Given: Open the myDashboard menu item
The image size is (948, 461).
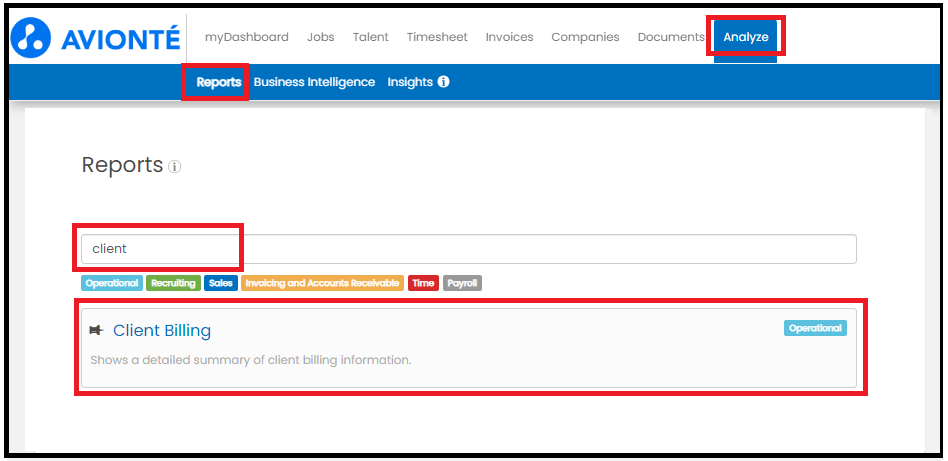Looking at the screenshot, I should (x=247, y=37).
